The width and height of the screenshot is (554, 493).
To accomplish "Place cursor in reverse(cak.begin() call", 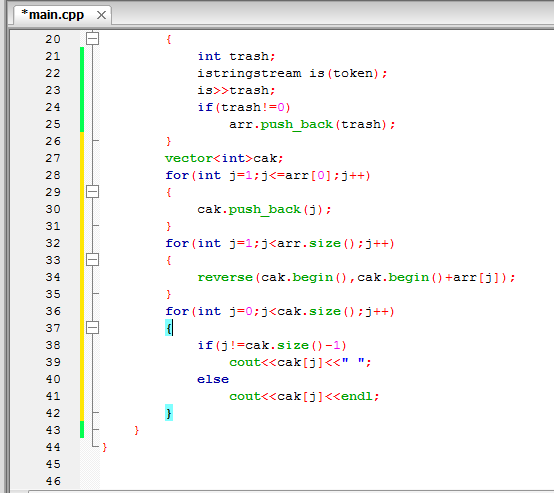I will click(356, 277).
